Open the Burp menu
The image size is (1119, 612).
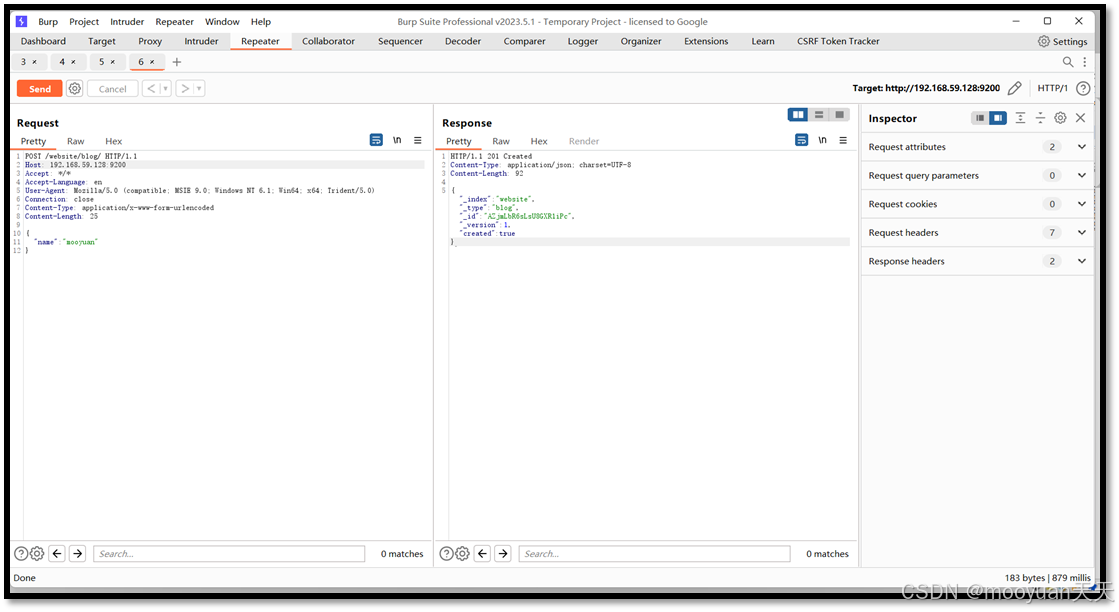pos(48,21)
